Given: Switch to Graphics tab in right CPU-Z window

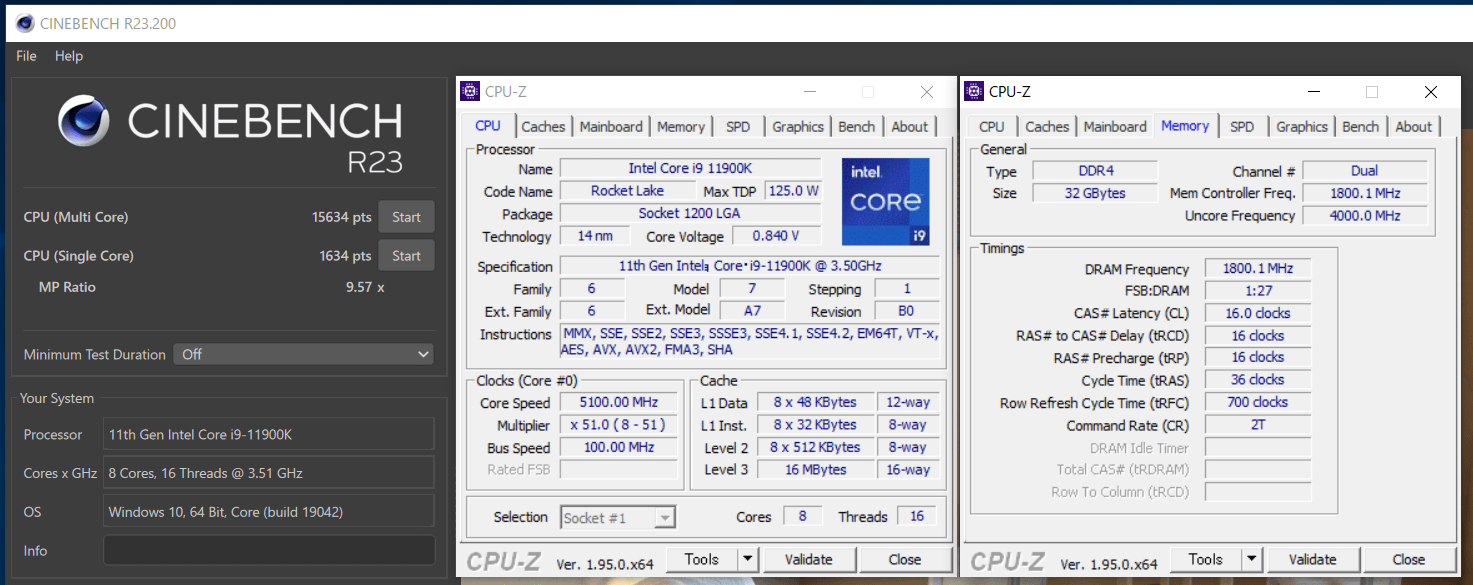Looking at the screenshot, I should [x=1302, y=127].
